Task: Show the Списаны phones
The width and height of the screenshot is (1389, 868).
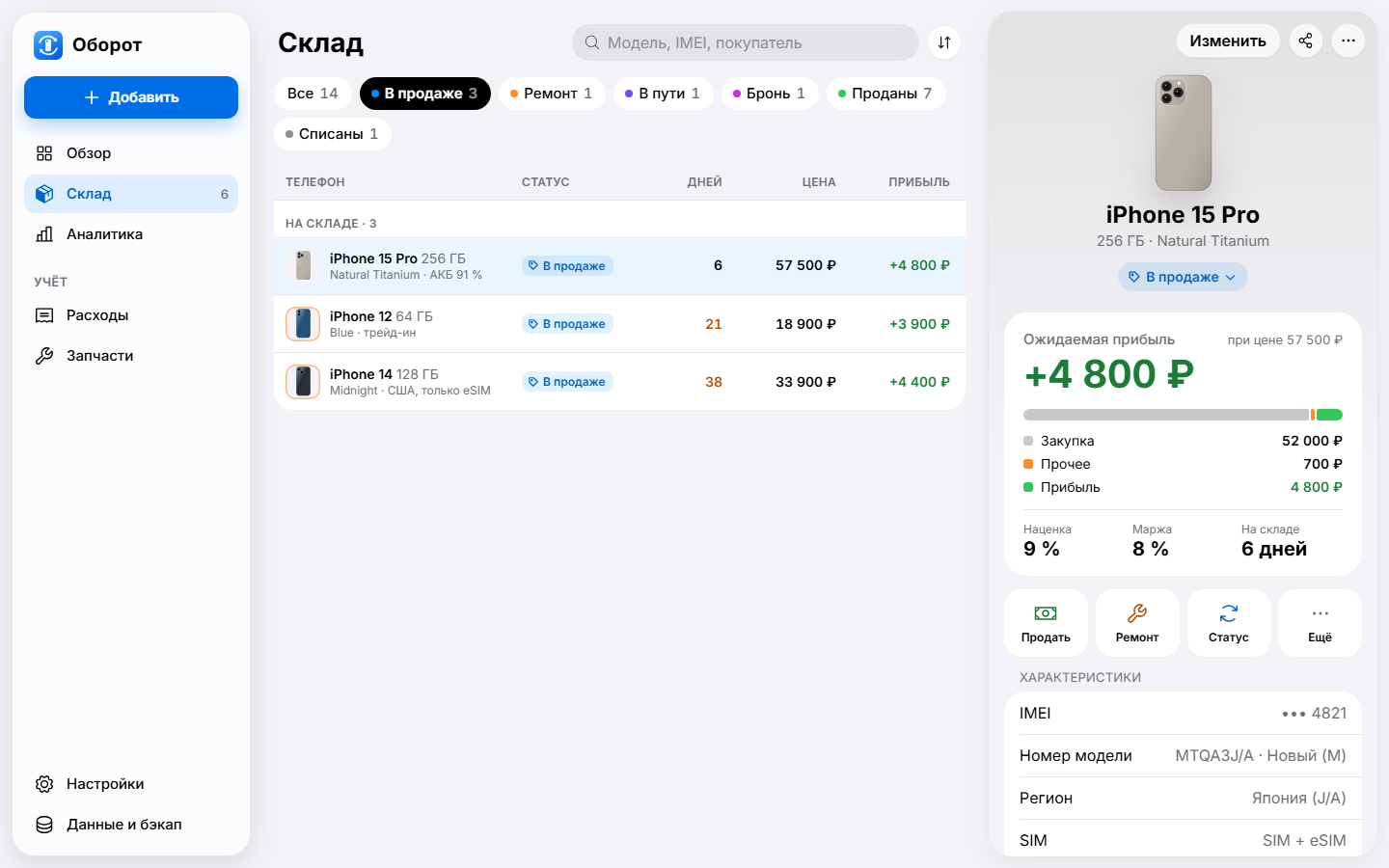Action: (x=333, y=134)
